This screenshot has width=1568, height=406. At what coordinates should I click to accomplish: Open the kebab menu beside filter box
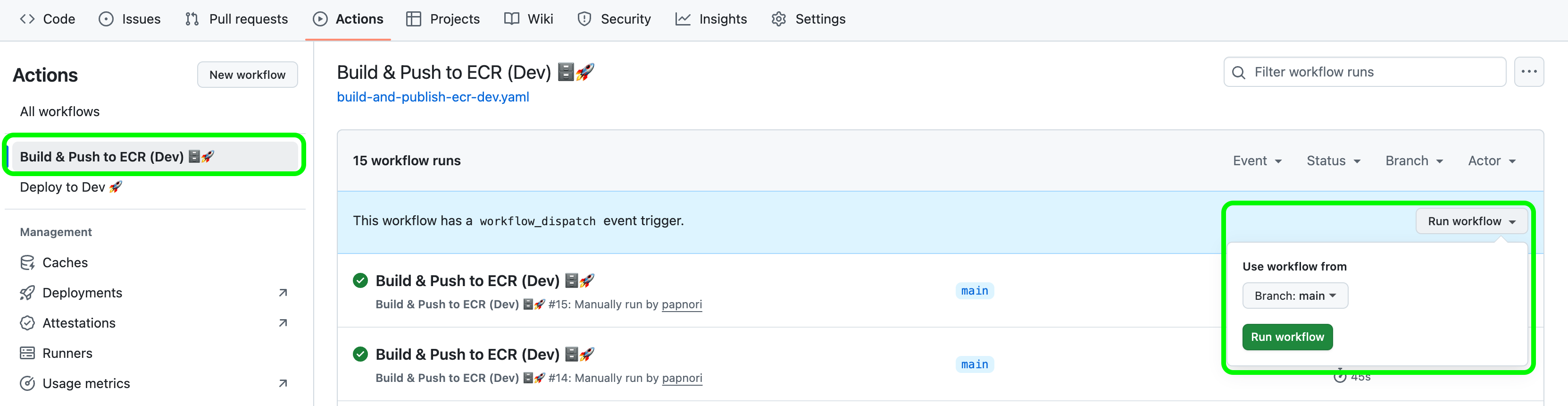tap(1529, 71)
